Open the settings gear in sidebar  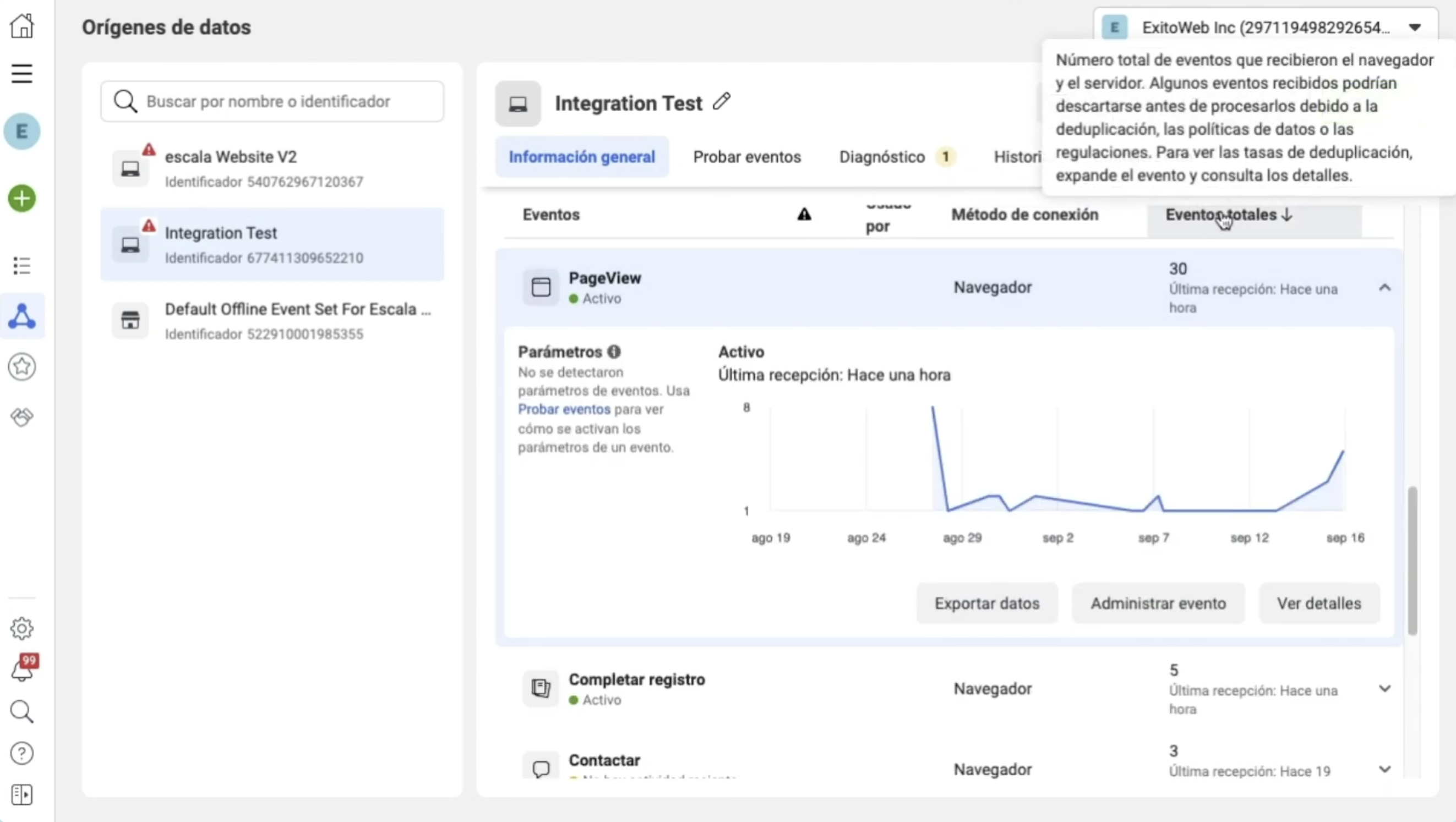tap(22, 628)
